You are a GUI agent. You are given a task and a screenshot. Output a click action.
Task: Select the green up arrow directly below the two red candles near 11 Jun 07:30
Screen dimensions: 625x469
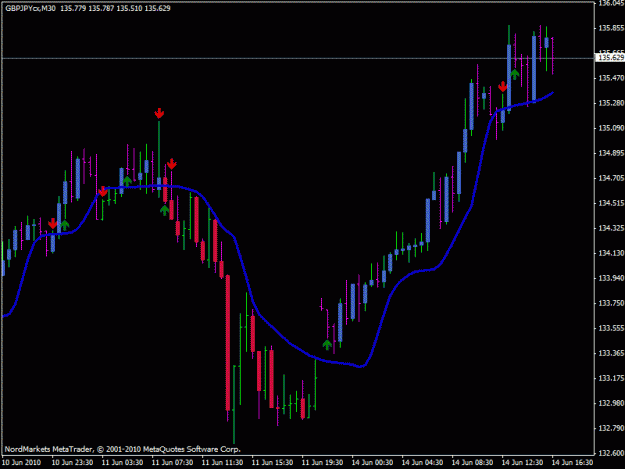point(165,210)
